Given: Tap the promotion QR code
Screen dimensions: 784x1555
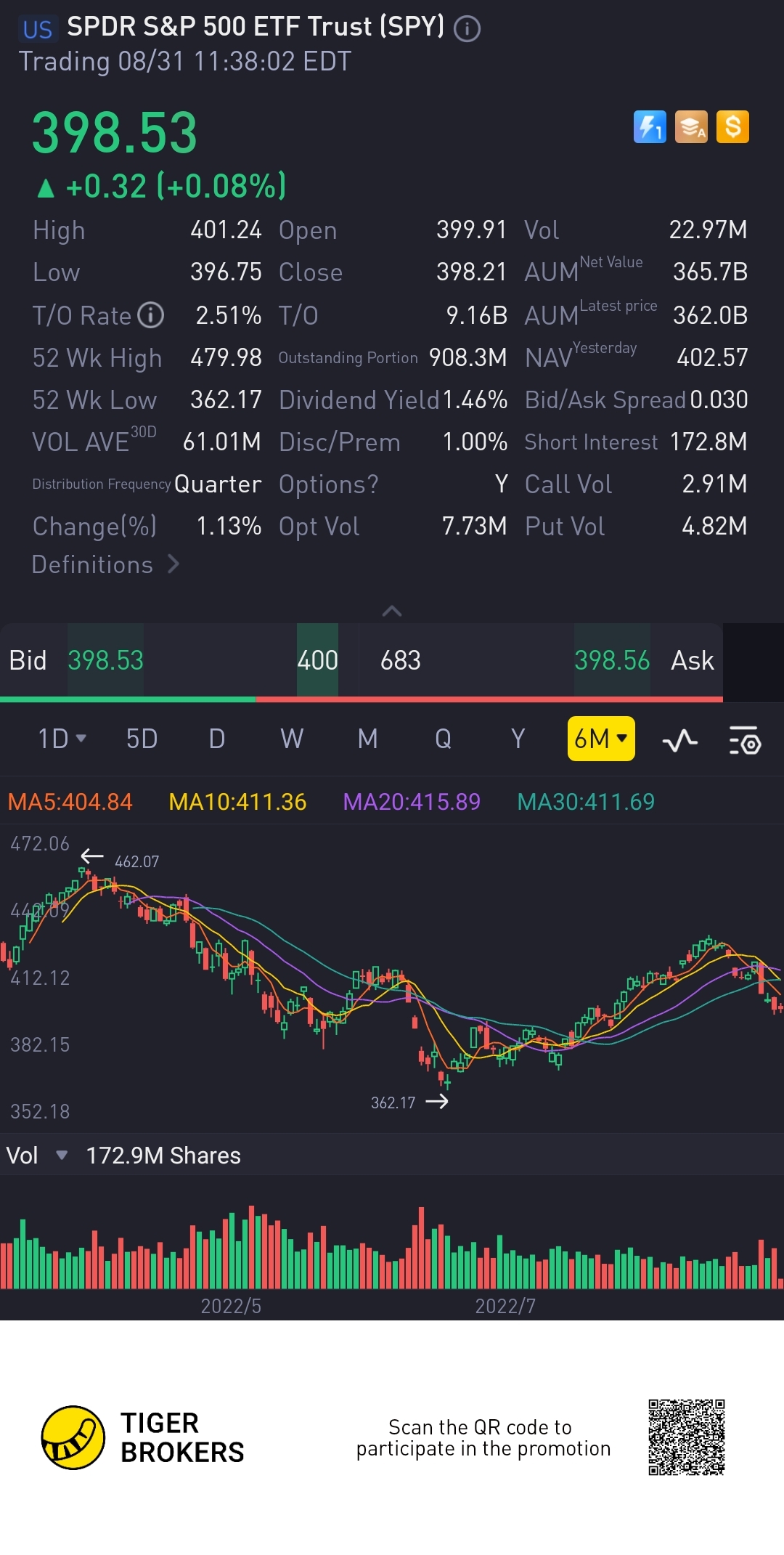Looking at the screenshot, I should click(687, 1437).
